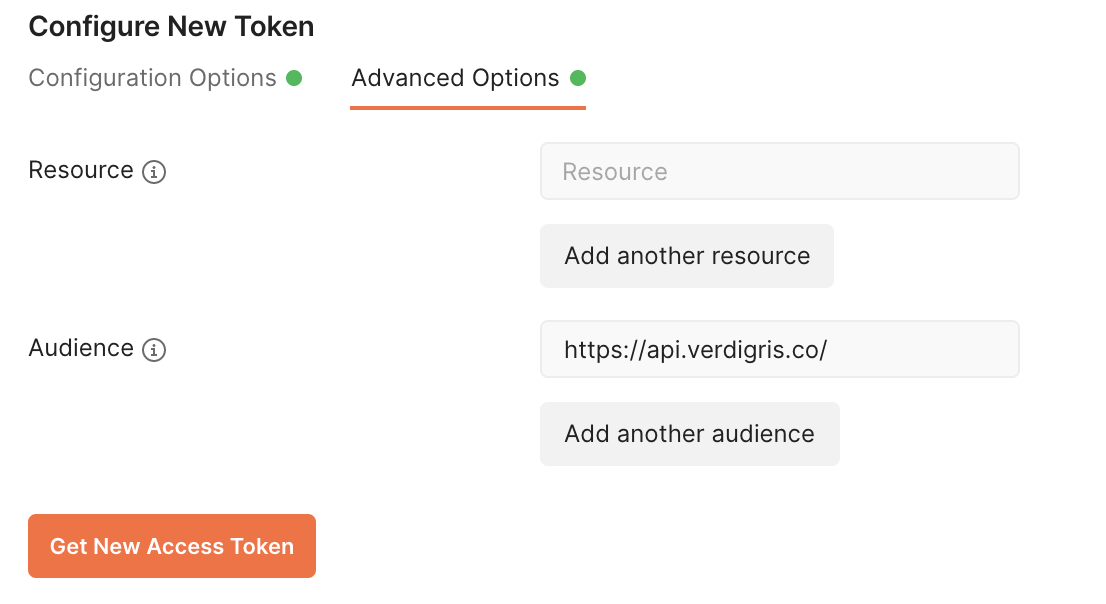The height and width of the screenshot is (604, 1106).
Task: Click the word Token in the heading
Action: pos(274,27)
